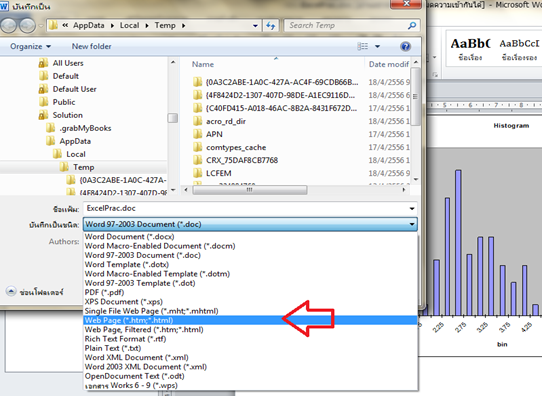
Task: Click the change view icon
Action: click(362, 46)
